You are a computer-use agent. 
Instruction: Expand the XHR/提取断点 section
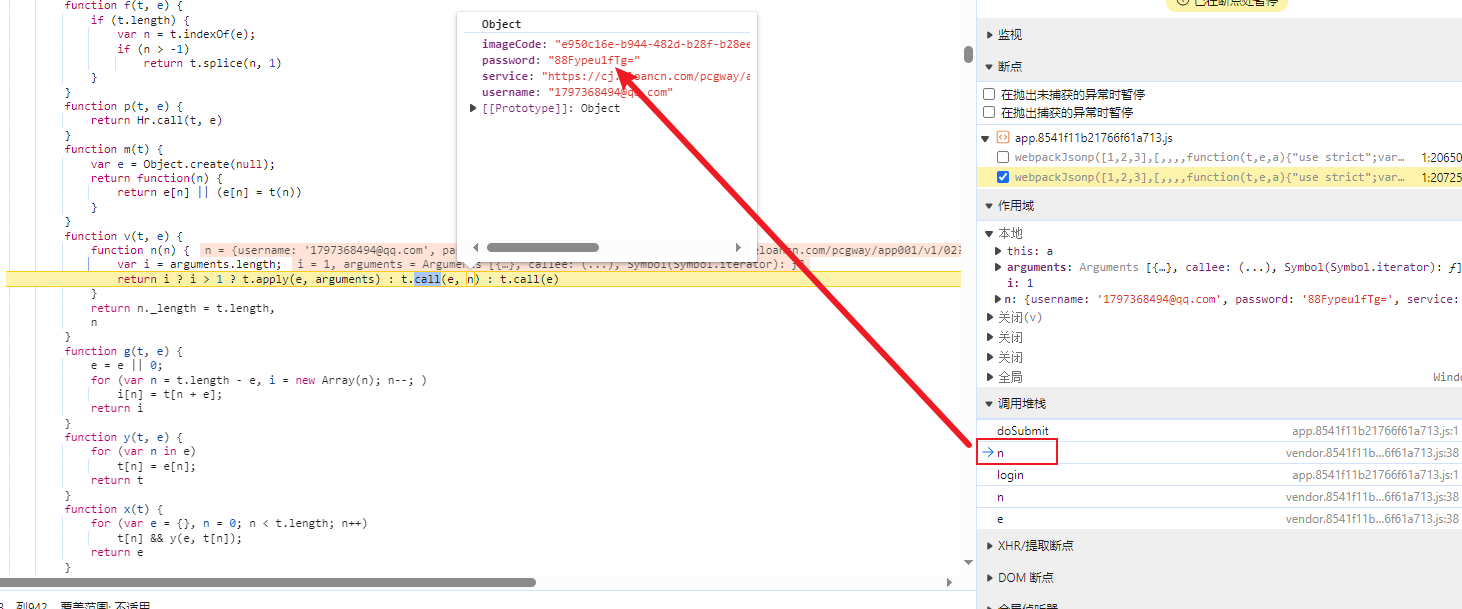coord(988,546)
